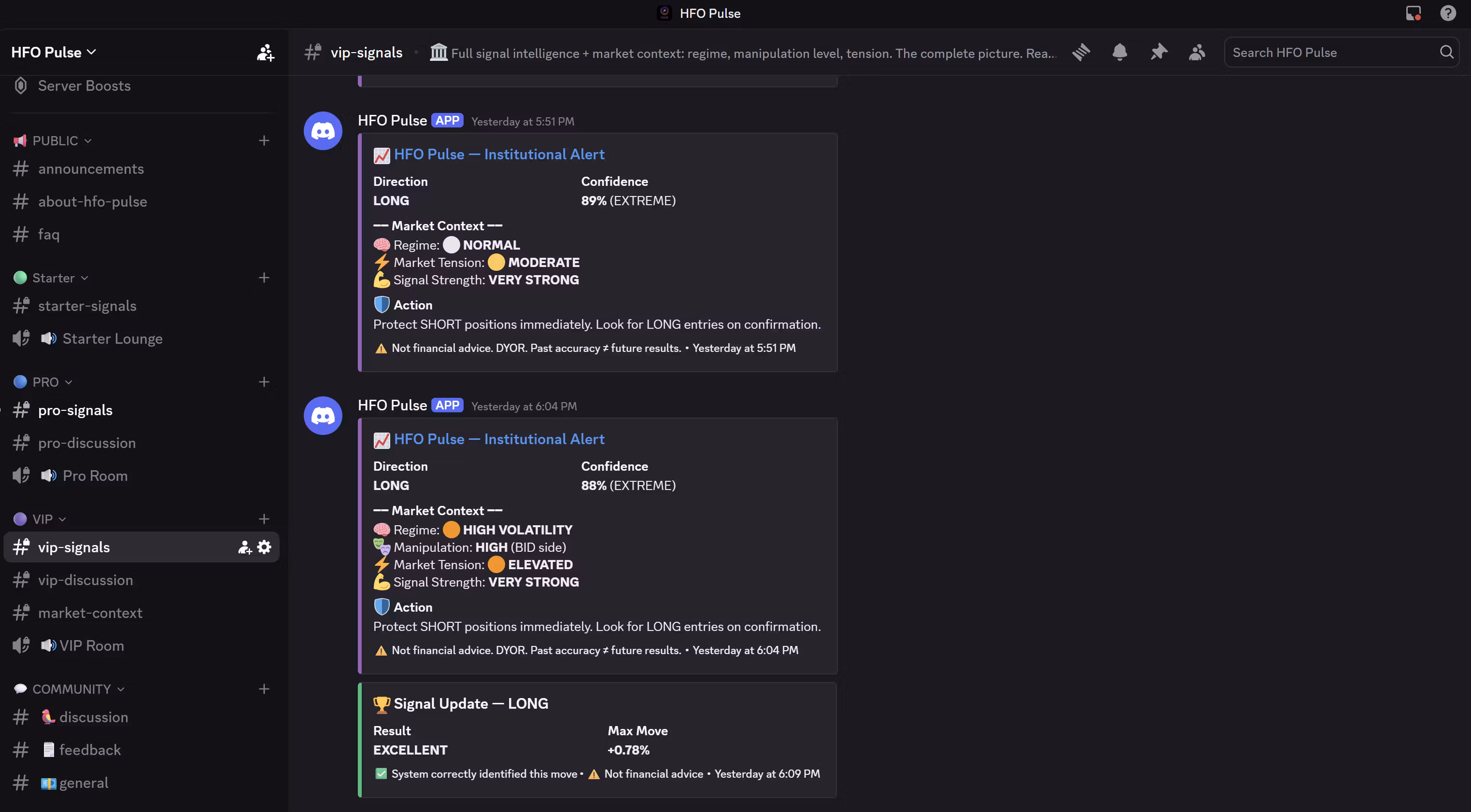Select the vip-signals channel
This screenshot has width=1471, height=812.
click(x=141, y=547)
